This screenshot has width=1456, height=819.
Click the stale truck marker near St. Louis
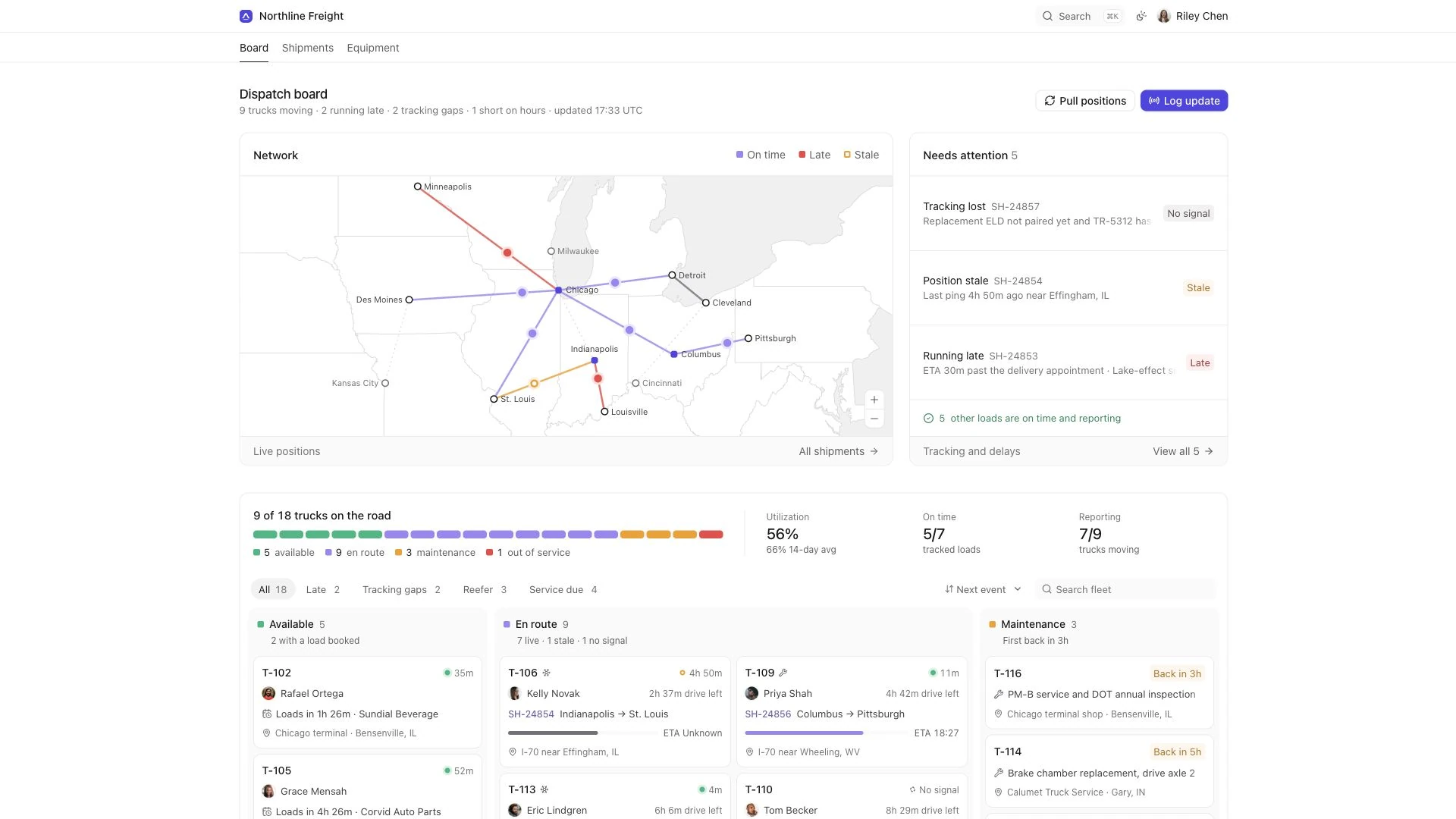(x=534, y=384)
